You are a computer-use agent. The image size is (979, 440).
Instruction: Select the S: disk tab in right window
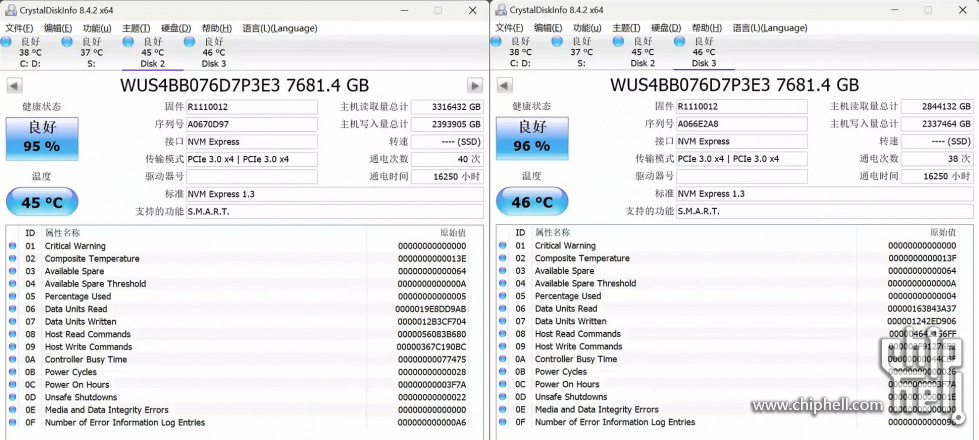pyautogui.click(x=582, y=52)
